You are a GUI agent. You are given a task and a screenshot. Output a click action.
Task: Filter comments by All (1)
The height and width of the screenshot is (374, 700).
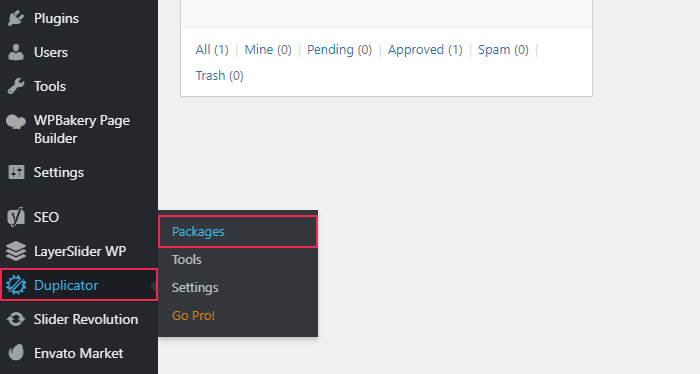point(212,50)
